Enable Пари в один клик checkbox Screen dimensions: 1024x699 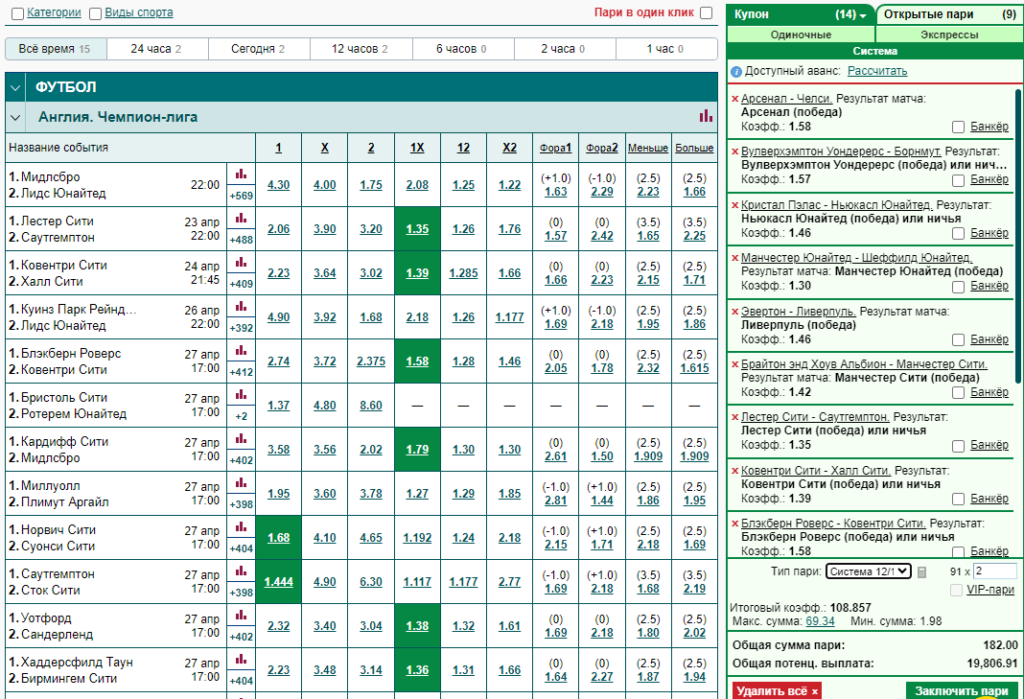(706, 13)
